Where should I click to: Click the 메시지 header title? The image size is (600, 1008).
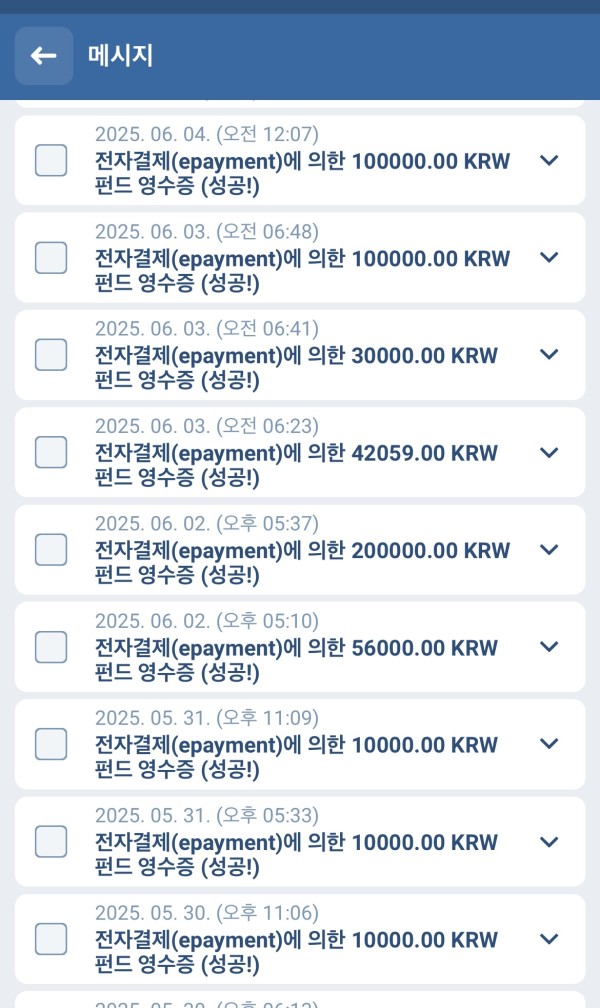pyautogui.click(x=120, y=56)
